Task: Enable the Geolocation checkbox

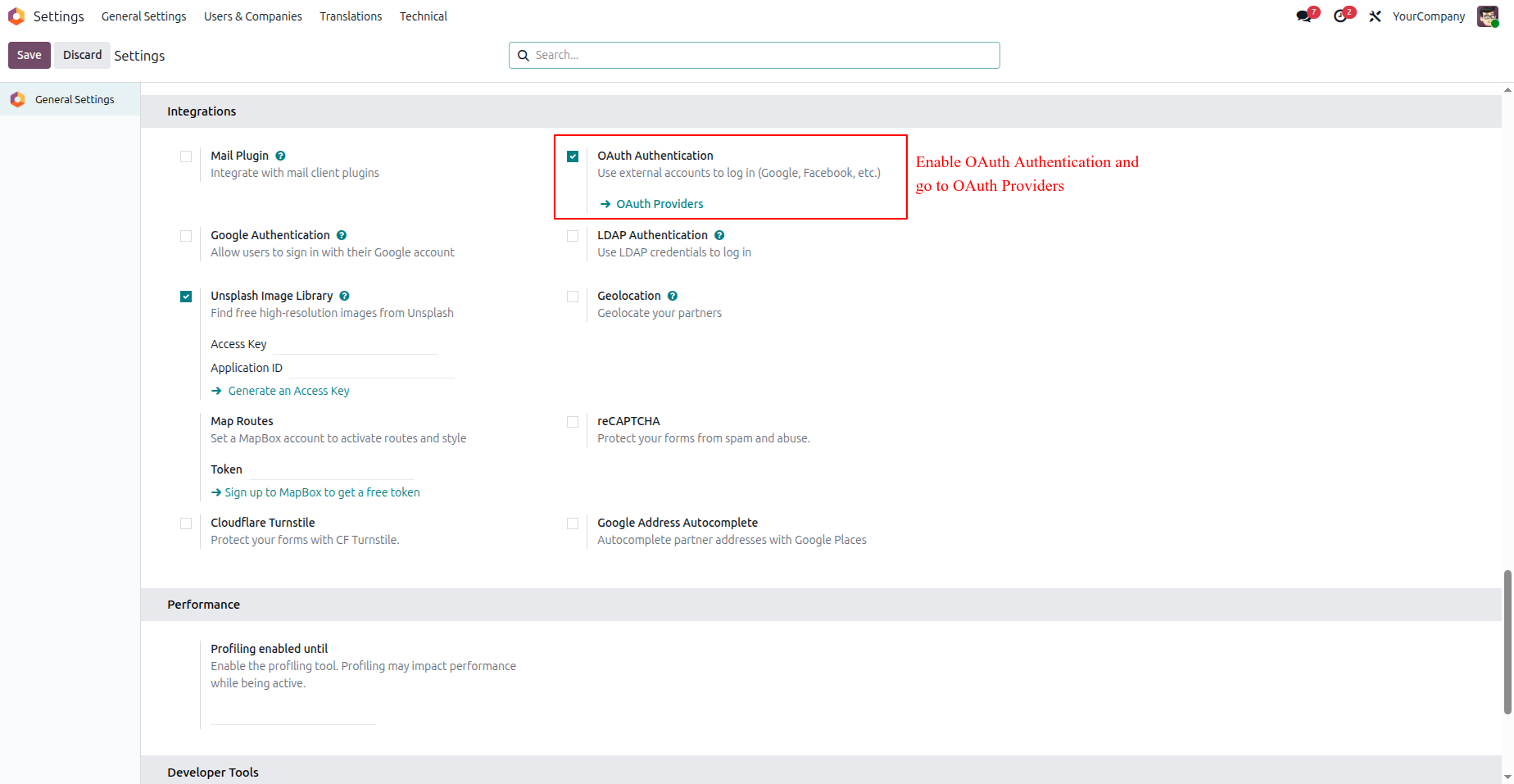Action: click(573, 297)
